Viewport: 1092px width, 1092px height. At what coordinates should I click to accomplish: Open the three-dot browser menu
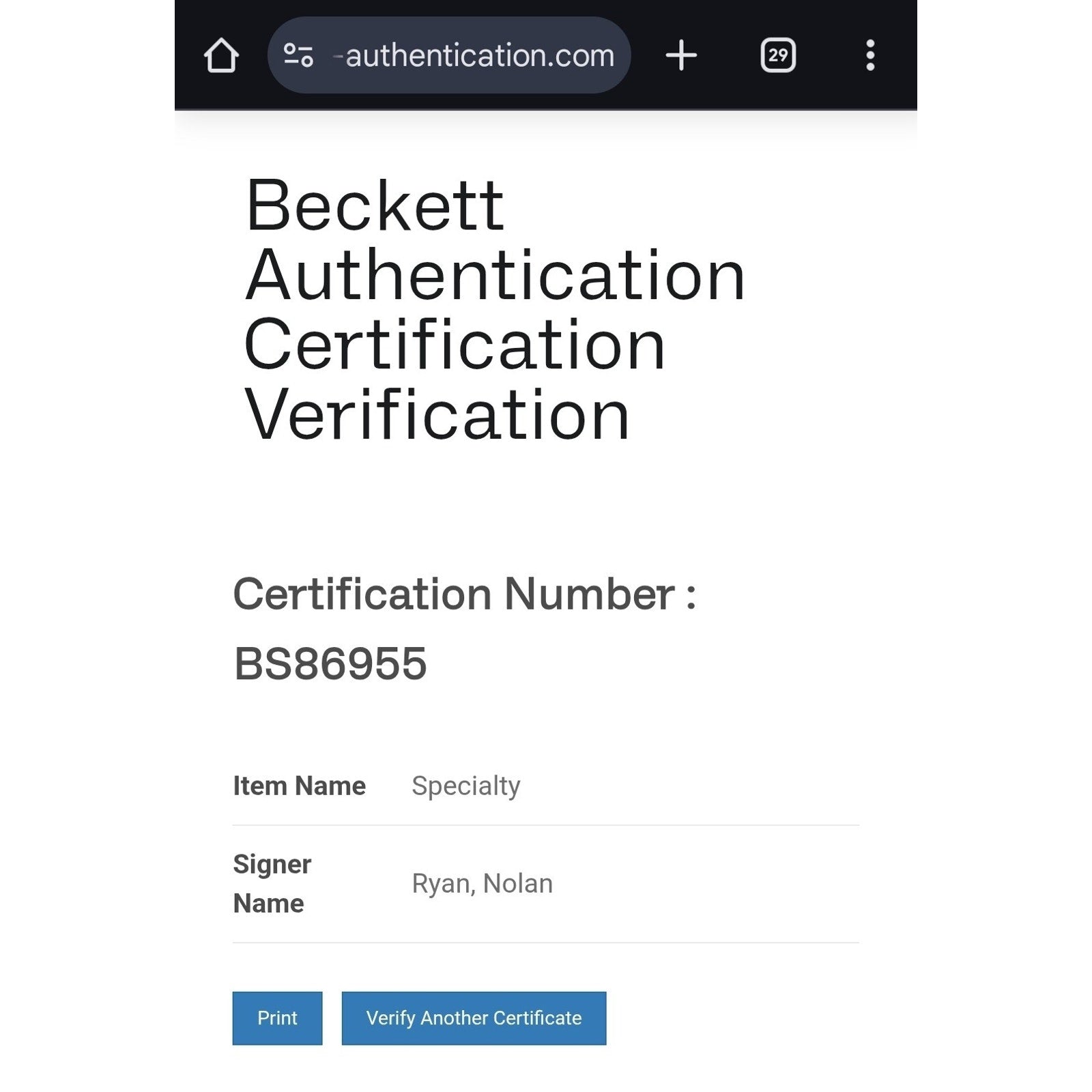point(870,55)
